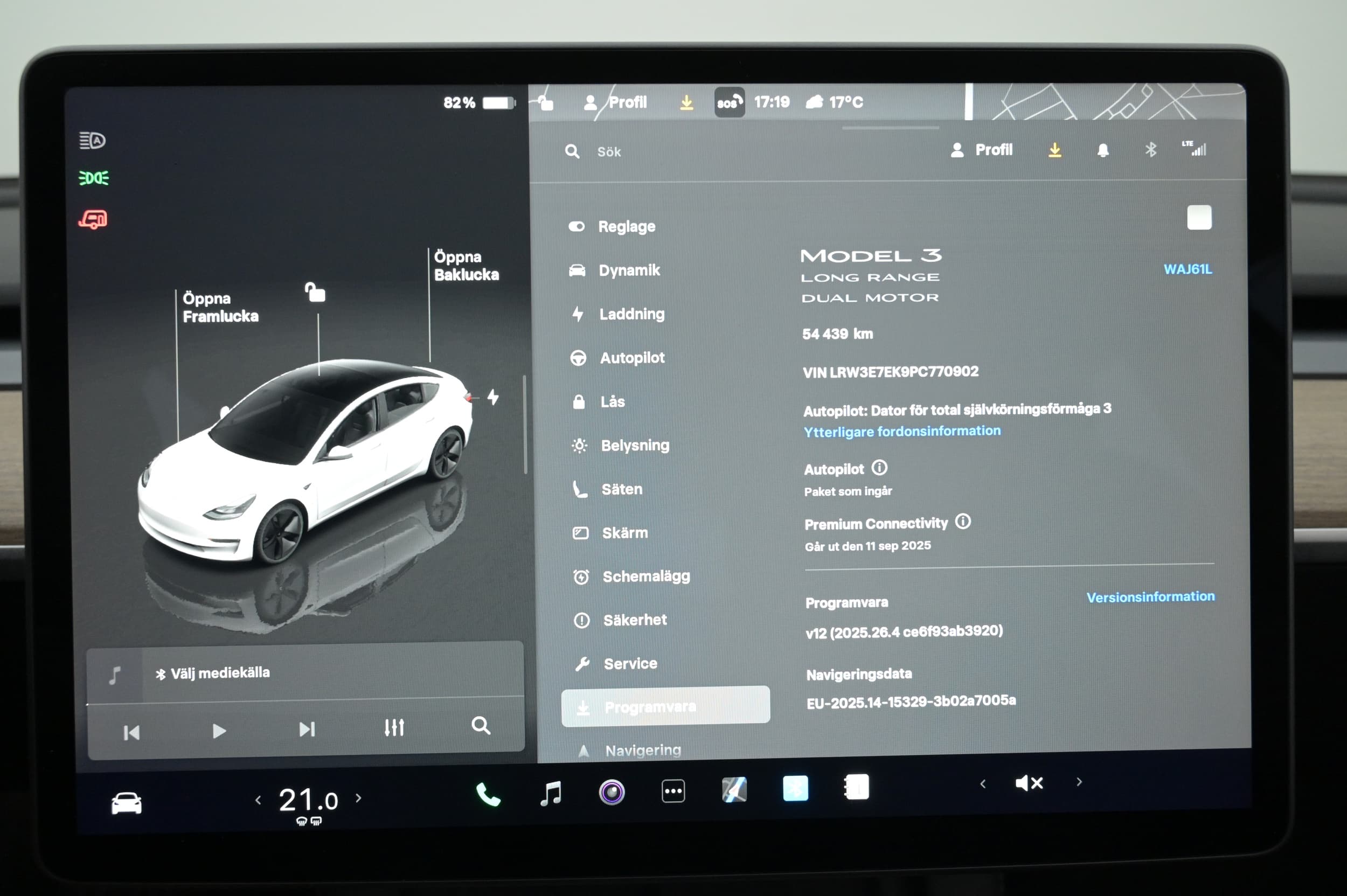The height and width of the screenshot is (896, 1347).
Task: Tap the LTE signal strength icon
Action: pyautogui.click(x=1195, y=149)
